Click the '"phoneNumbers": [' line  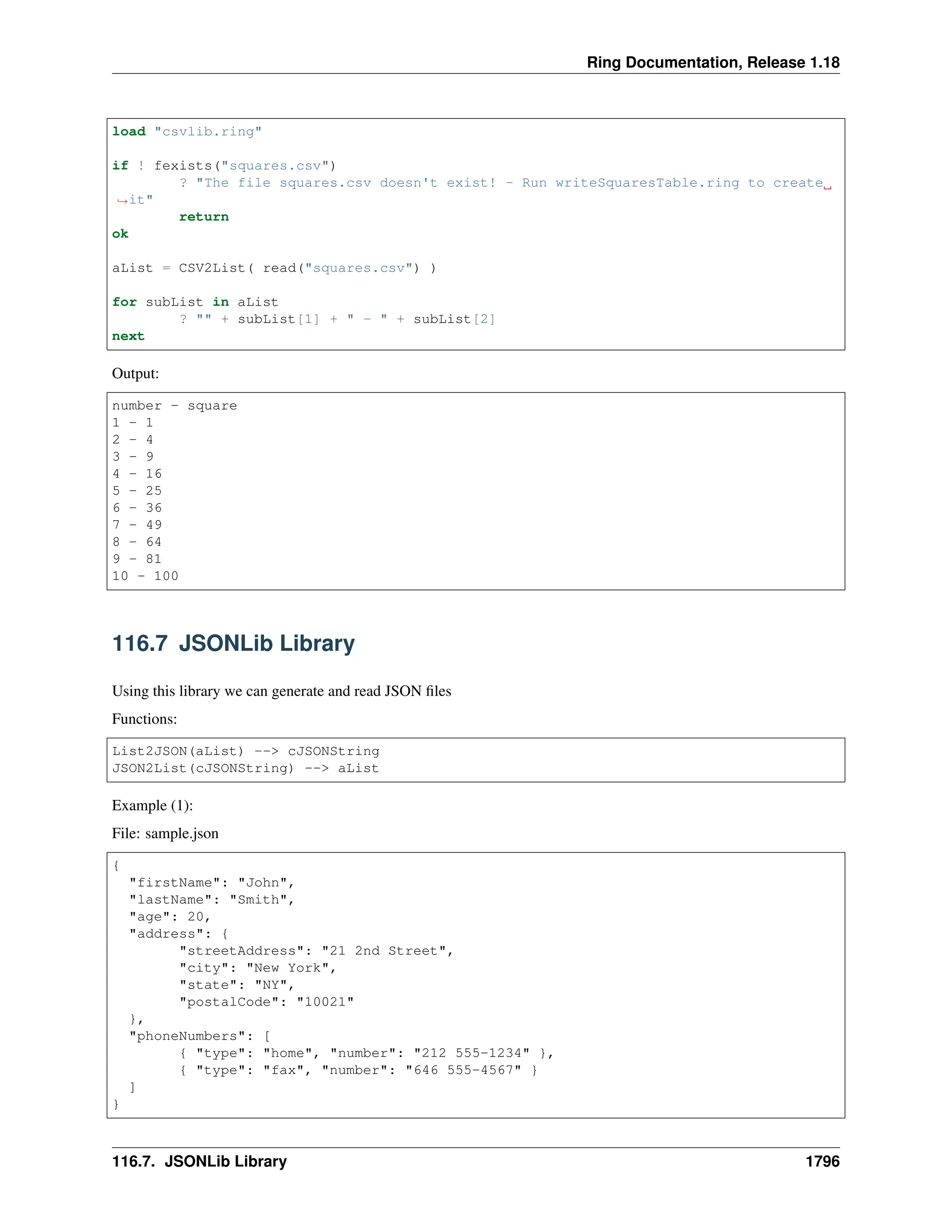pyautogui.click(x=199, y=1036)
